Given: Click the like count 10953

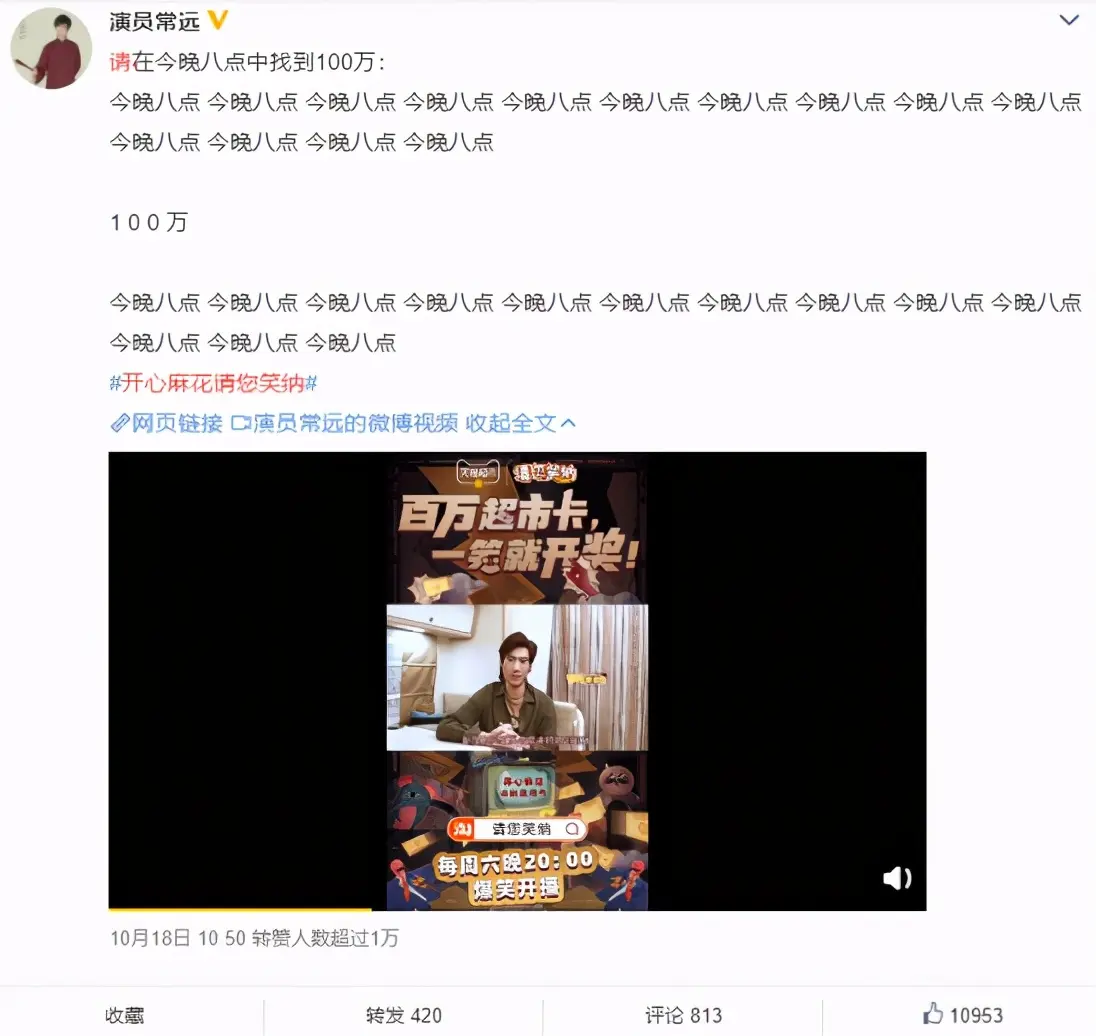Looking at the screenshot, I should tap(976, 1015).
